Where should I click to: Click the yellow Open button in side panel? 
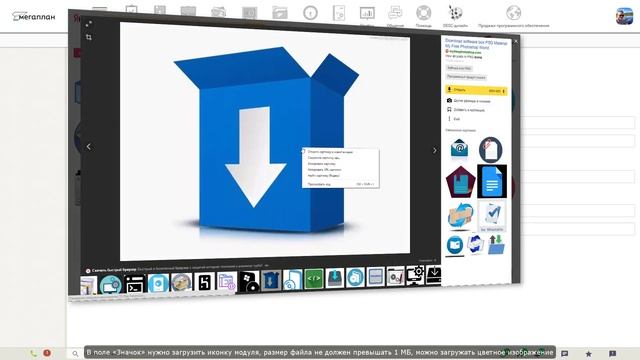(476, 90)
